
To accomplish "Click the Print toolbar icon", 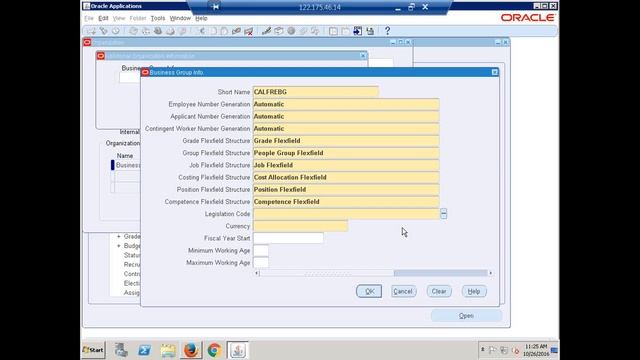I will [170, 31].
